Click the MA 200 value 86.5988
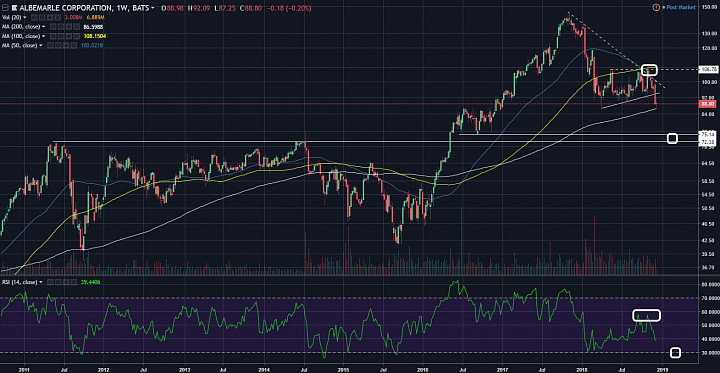720x373 pixels. coord(93,27)
